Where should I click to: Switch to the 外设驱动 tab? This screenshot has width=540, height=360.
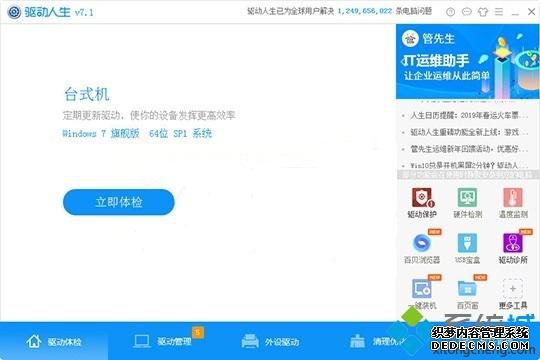click(x=270, y=341)
